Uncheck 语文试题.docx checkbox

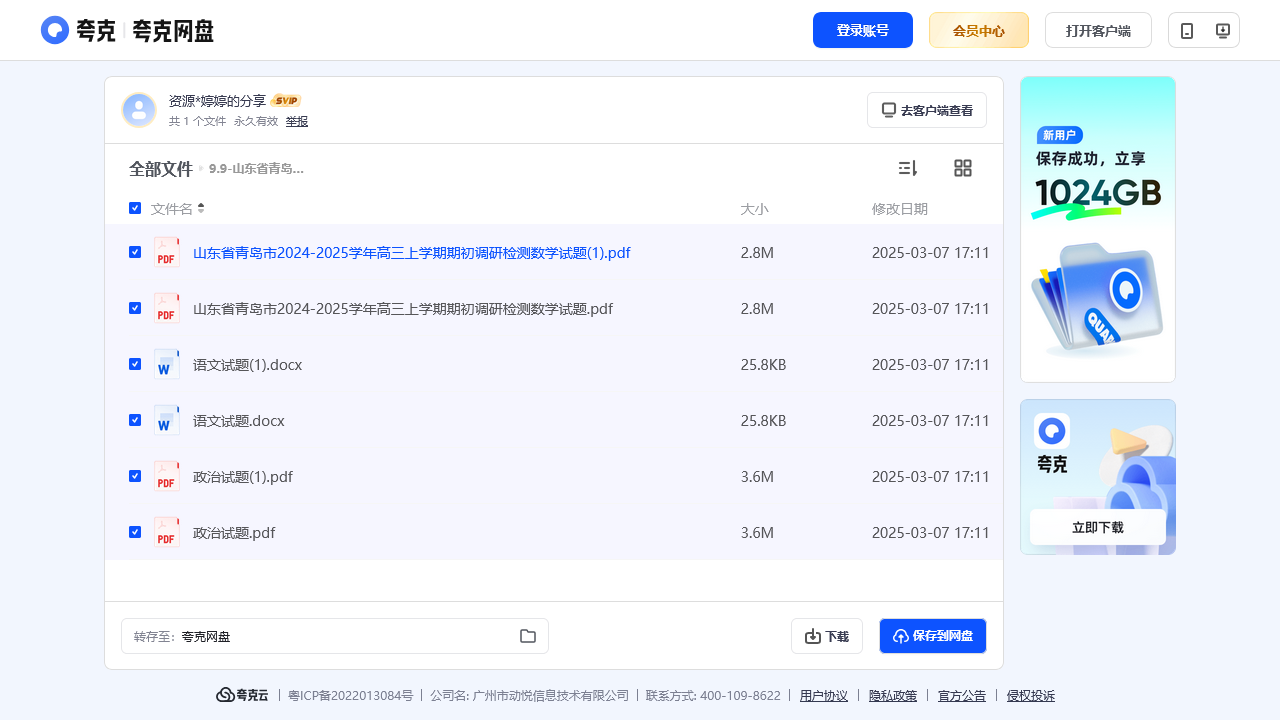coord(135,420)
